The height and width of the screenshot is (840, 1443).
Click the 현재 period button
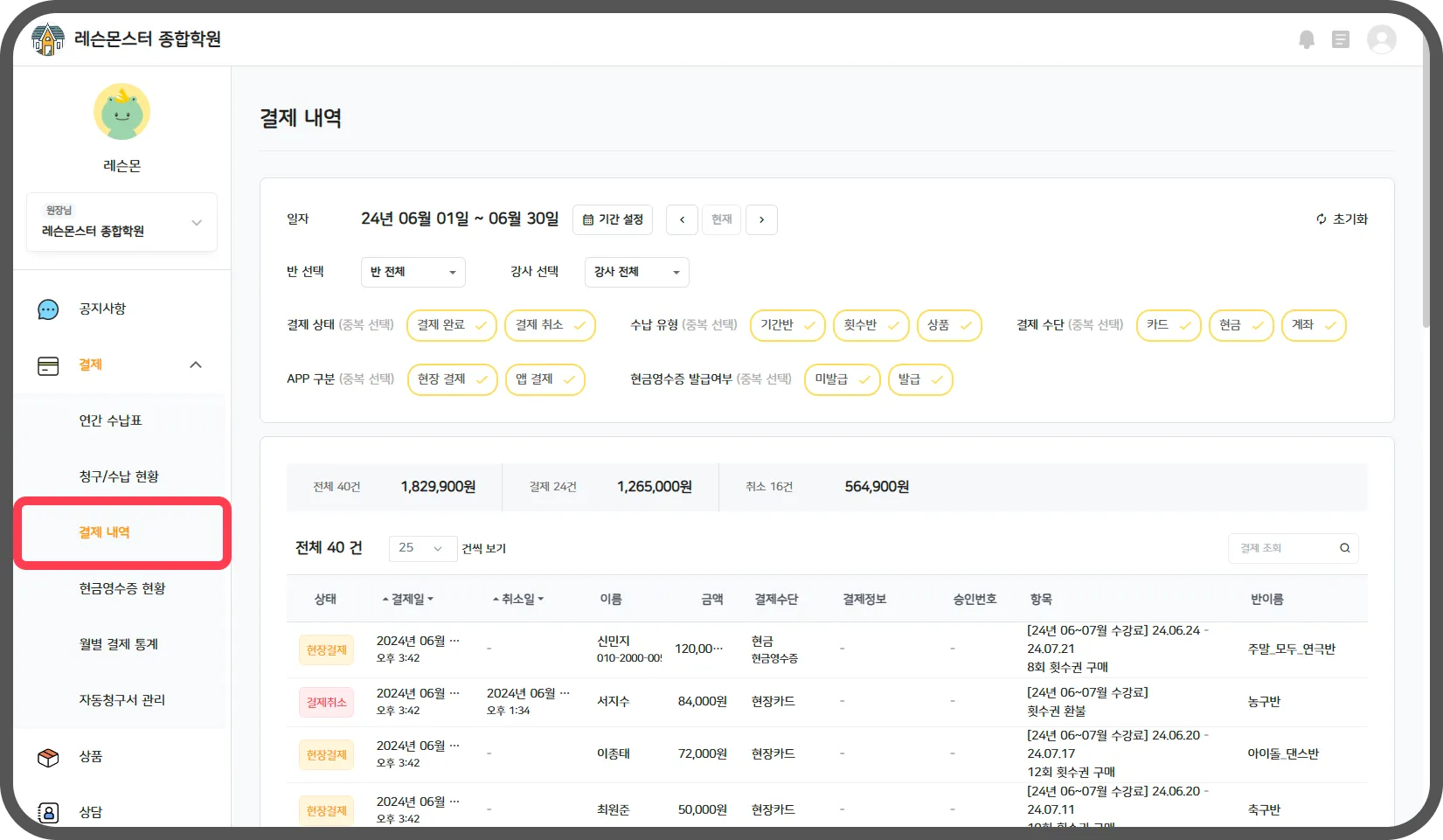pos(722,219)
